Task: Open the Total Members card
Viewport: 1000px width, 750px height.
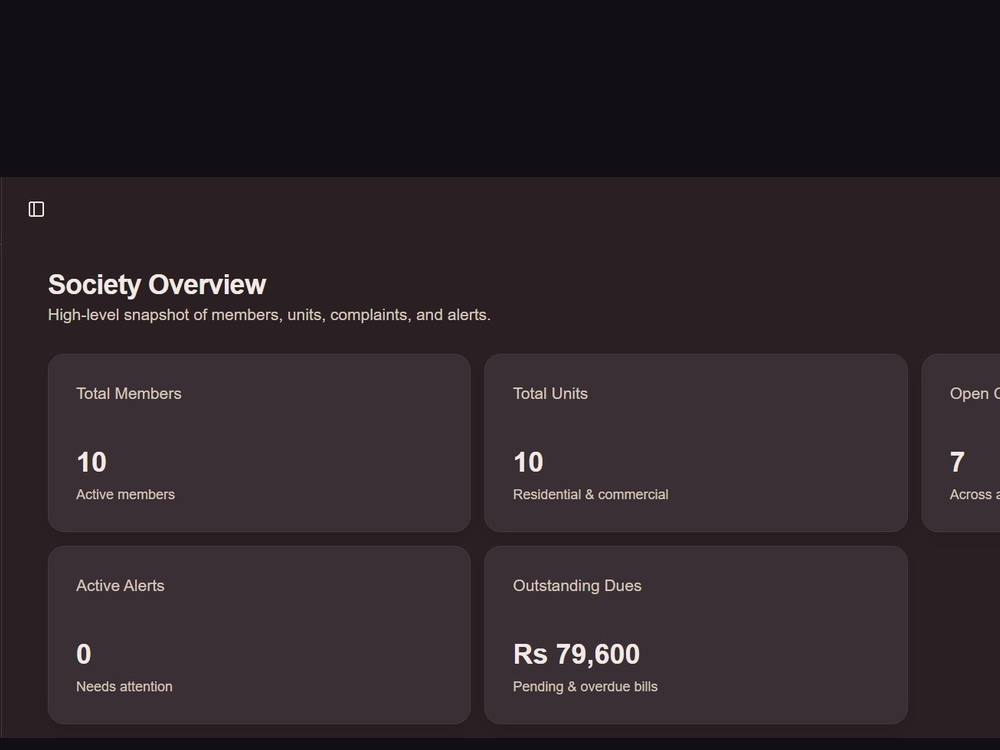Action: tap(259, 443)
